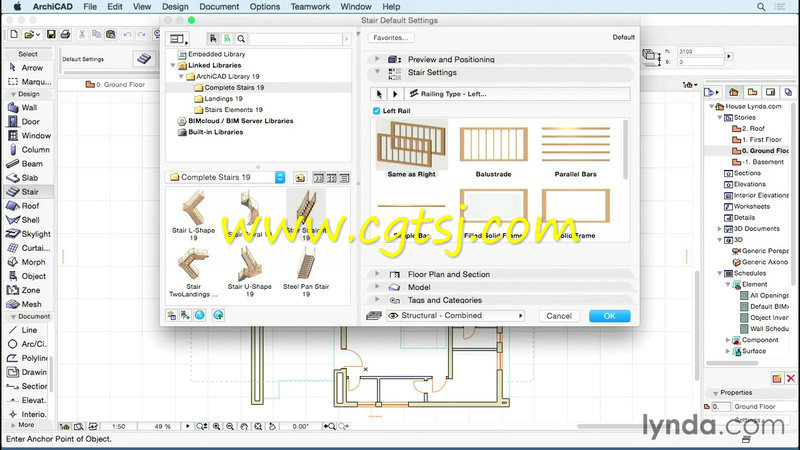Viewport: 800px width, 450px height.
Task: Open the Railing Type - Left page selector
Action: pyautogui.click(x=517, y=94)
